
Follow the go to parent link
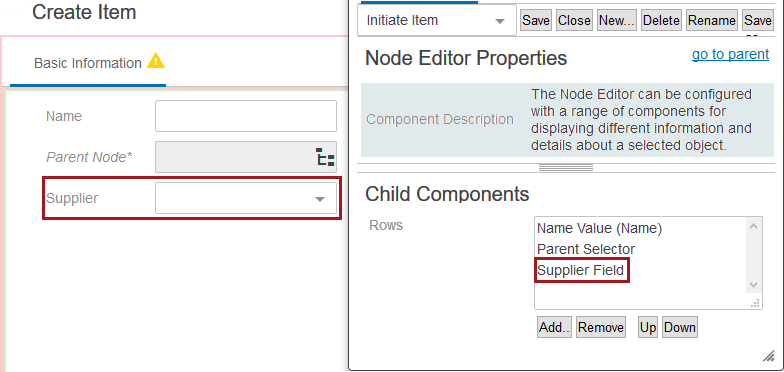[730, 54]
